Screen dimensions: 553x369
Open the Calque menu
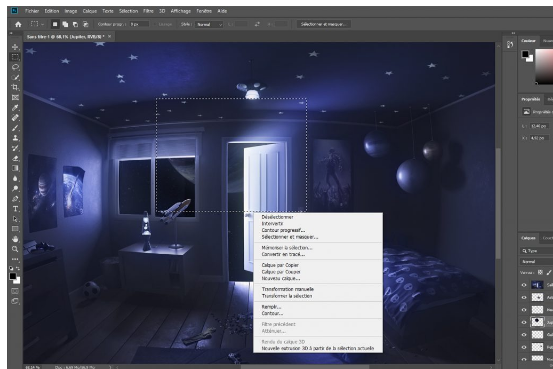90,11
